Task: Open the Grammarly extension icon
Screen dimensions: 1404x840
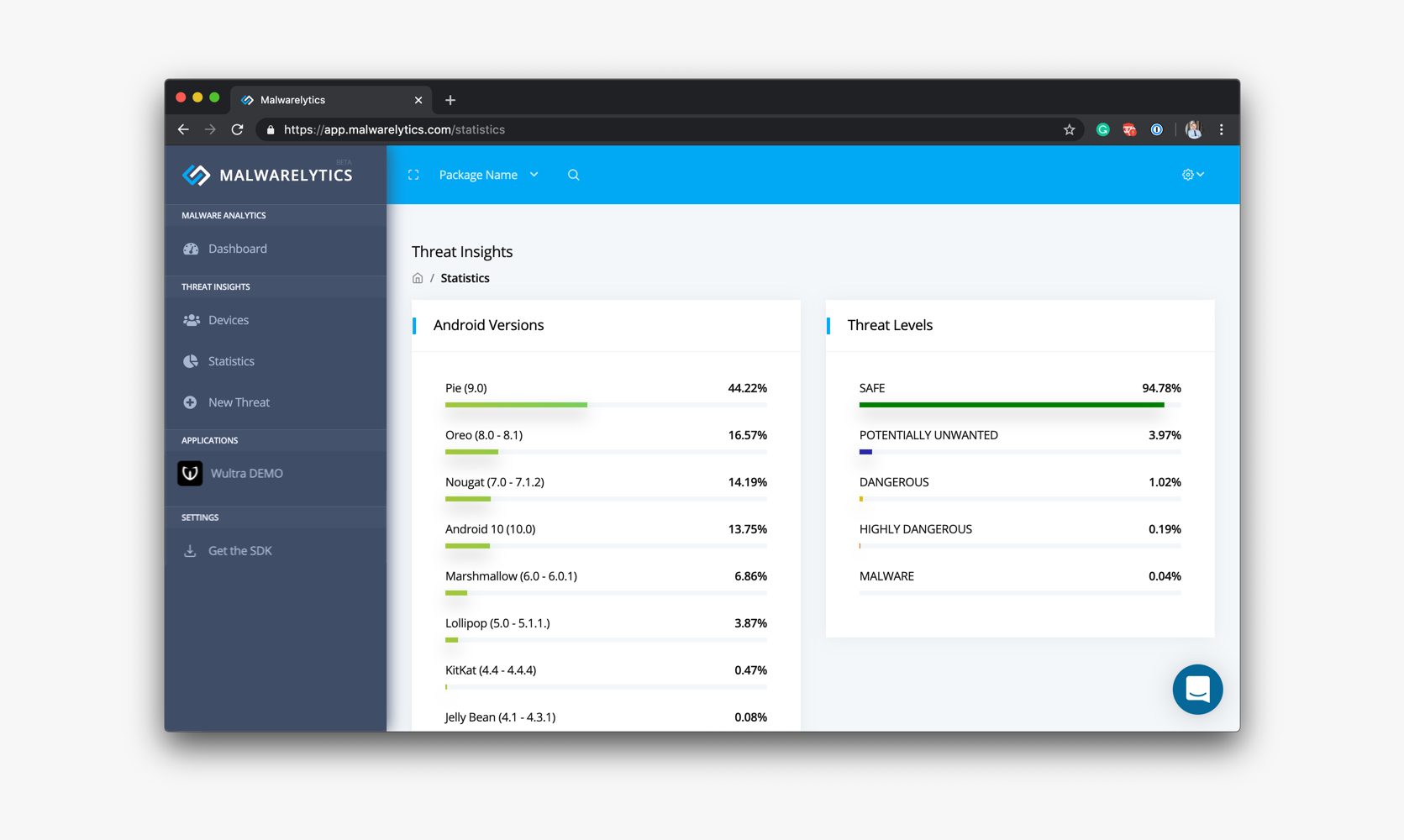Action: pyautogui.click(x=1102, y=129)
